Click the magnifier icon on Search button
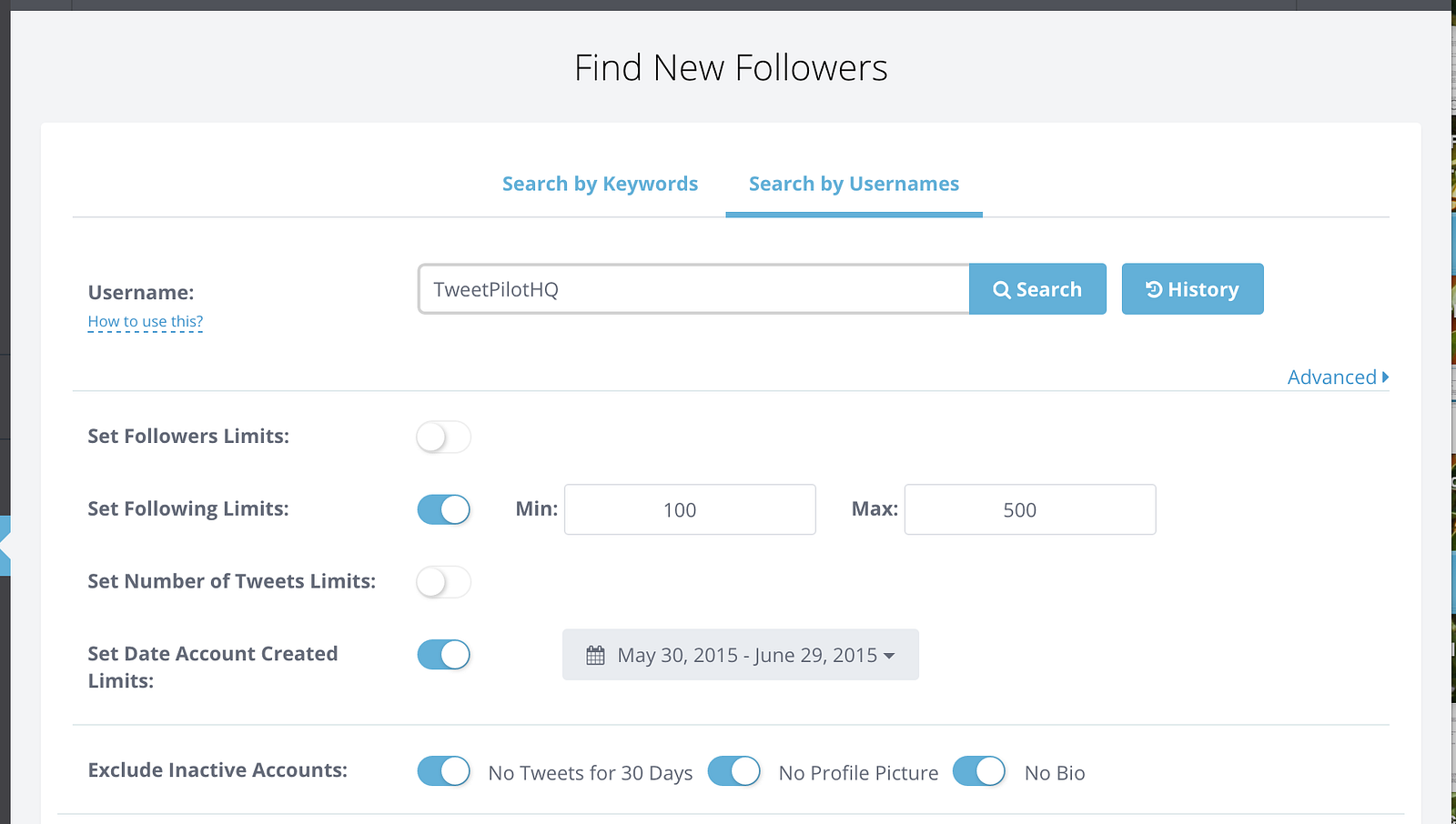The height and width of the screenshot is (824, 1456). click(1001, 290)
